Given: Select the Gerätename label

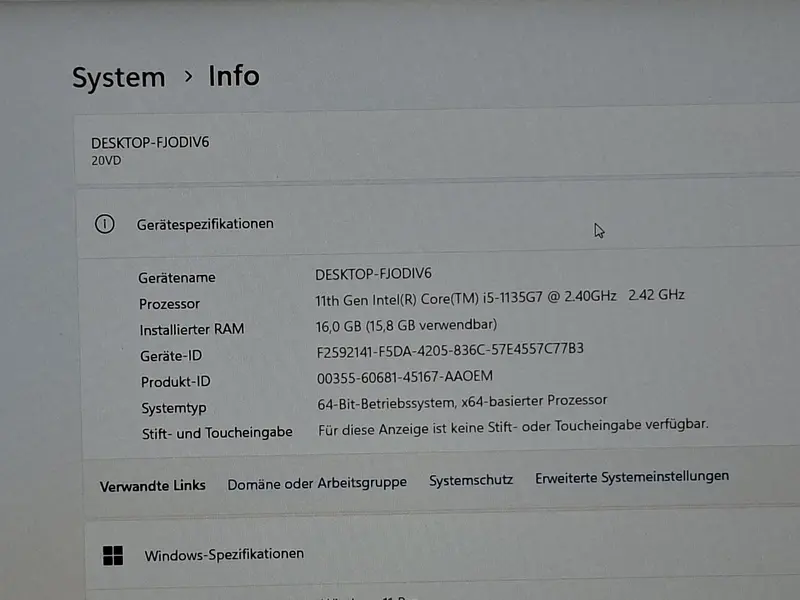Looking at the screenshot, I should click(x=177, y=278).
